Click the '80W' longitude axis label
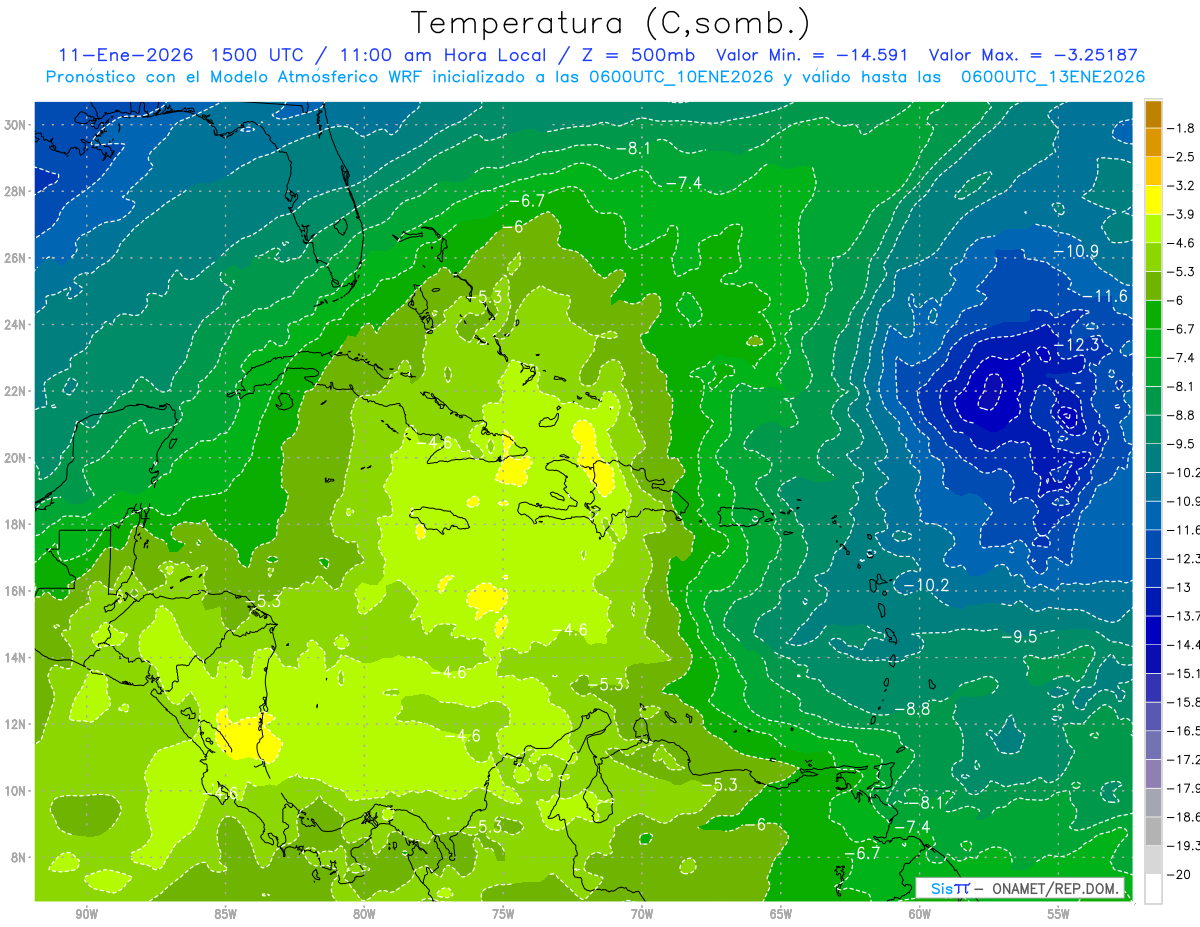The width and height of the screenshot is (1200, 927). pos(364,914)
